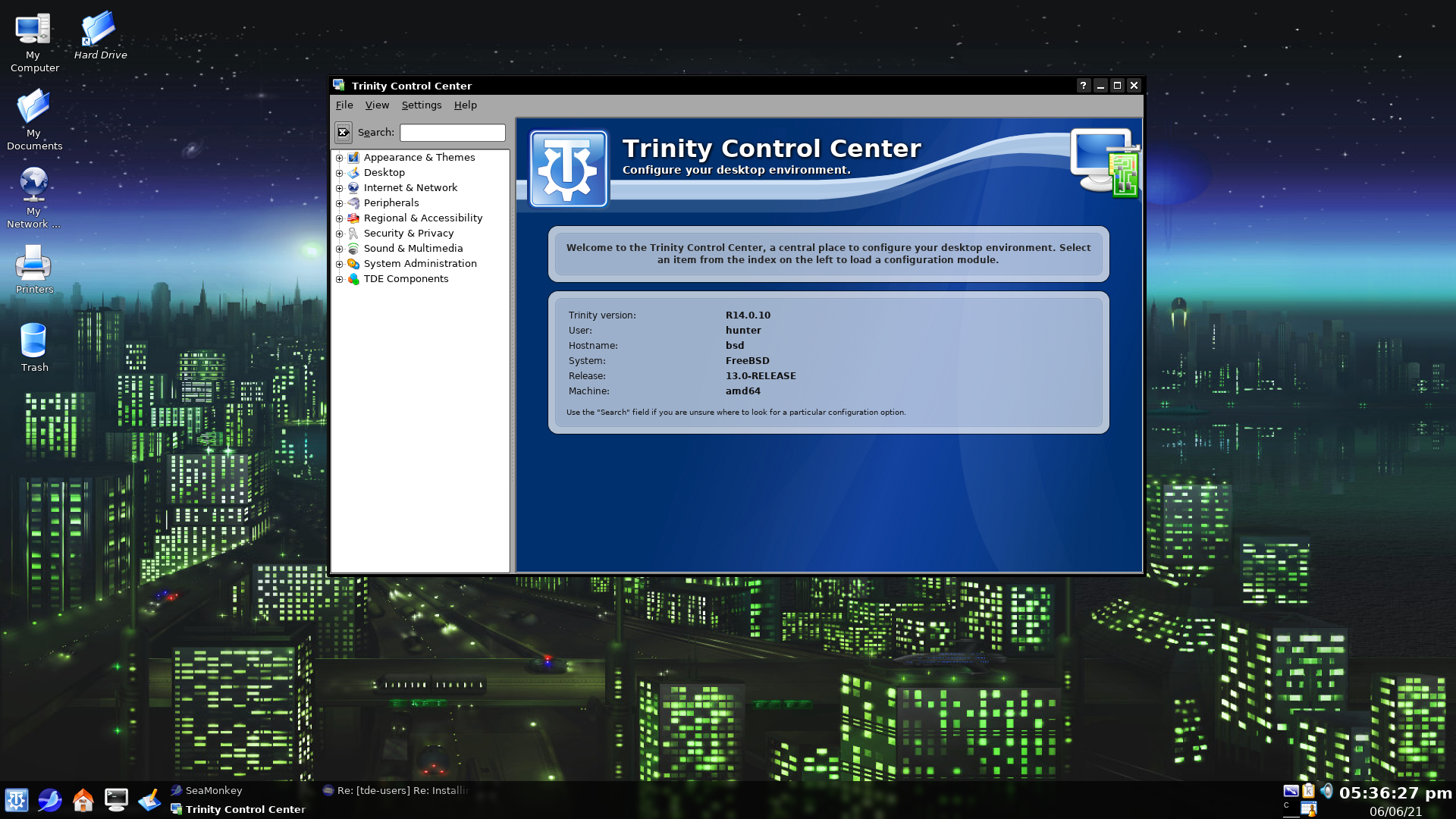Expand the Regional & Accessibility tree node
The width and height of the screenshot is (1456, 819).
coord(340,218)
